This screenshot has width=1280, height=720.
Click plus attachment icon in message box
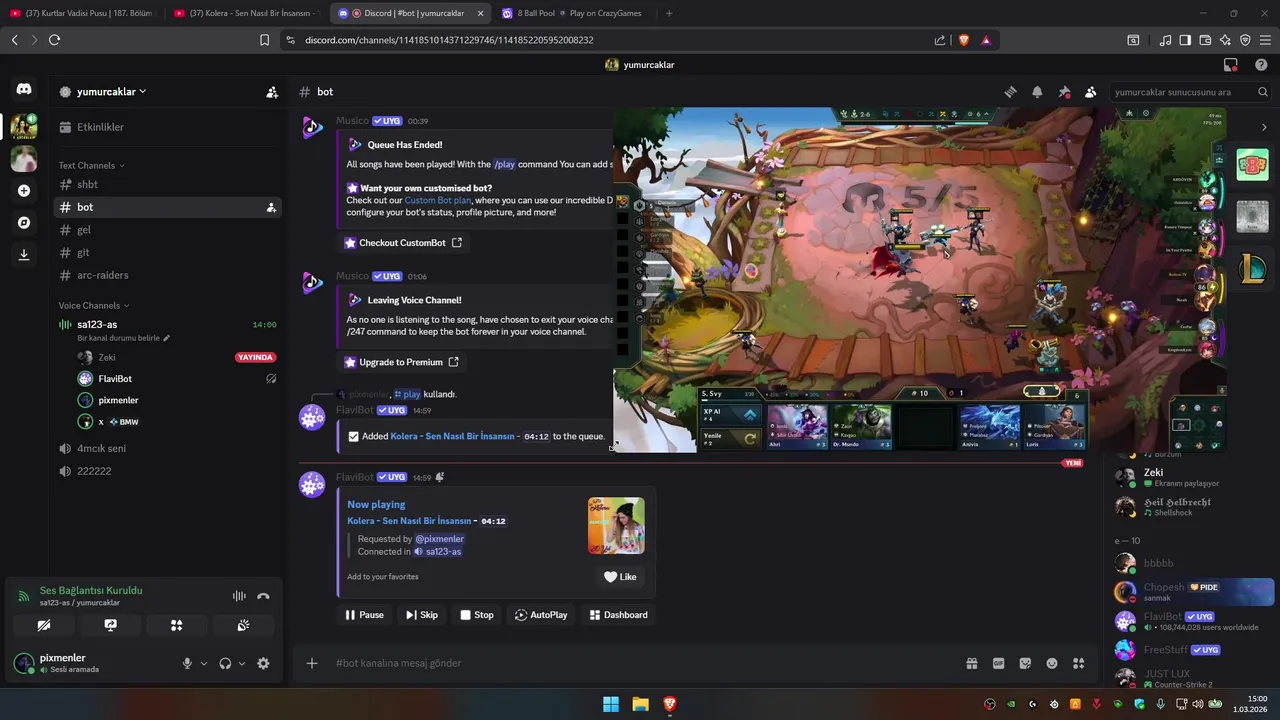(312, 663)
